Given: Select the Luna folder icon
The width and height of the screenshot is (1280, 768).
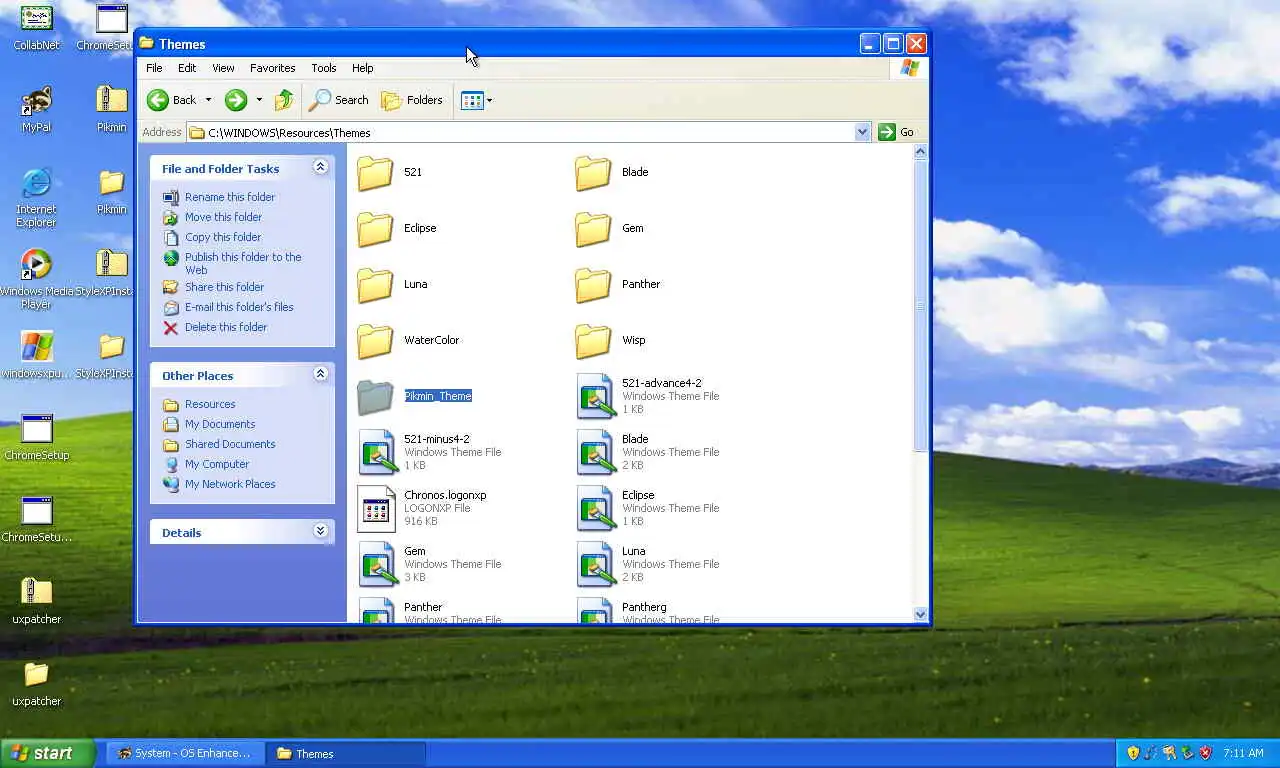Looking at the screenshot, I should pos(375,285).
